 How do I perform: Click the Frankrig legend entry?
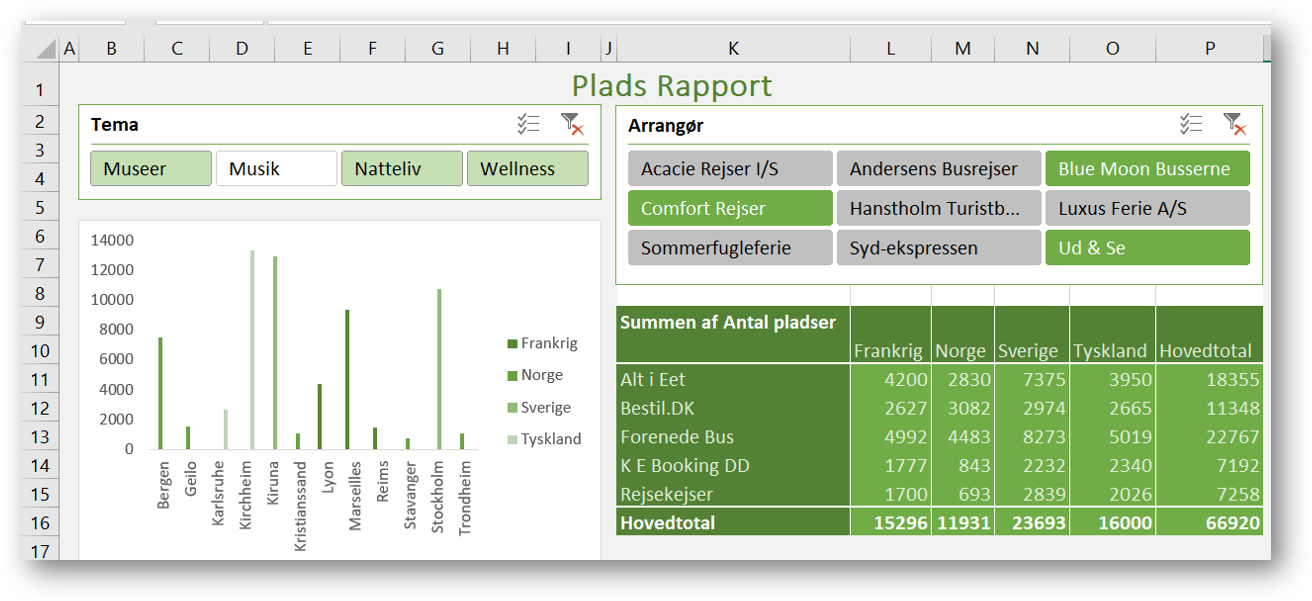[x=541, y=343]
